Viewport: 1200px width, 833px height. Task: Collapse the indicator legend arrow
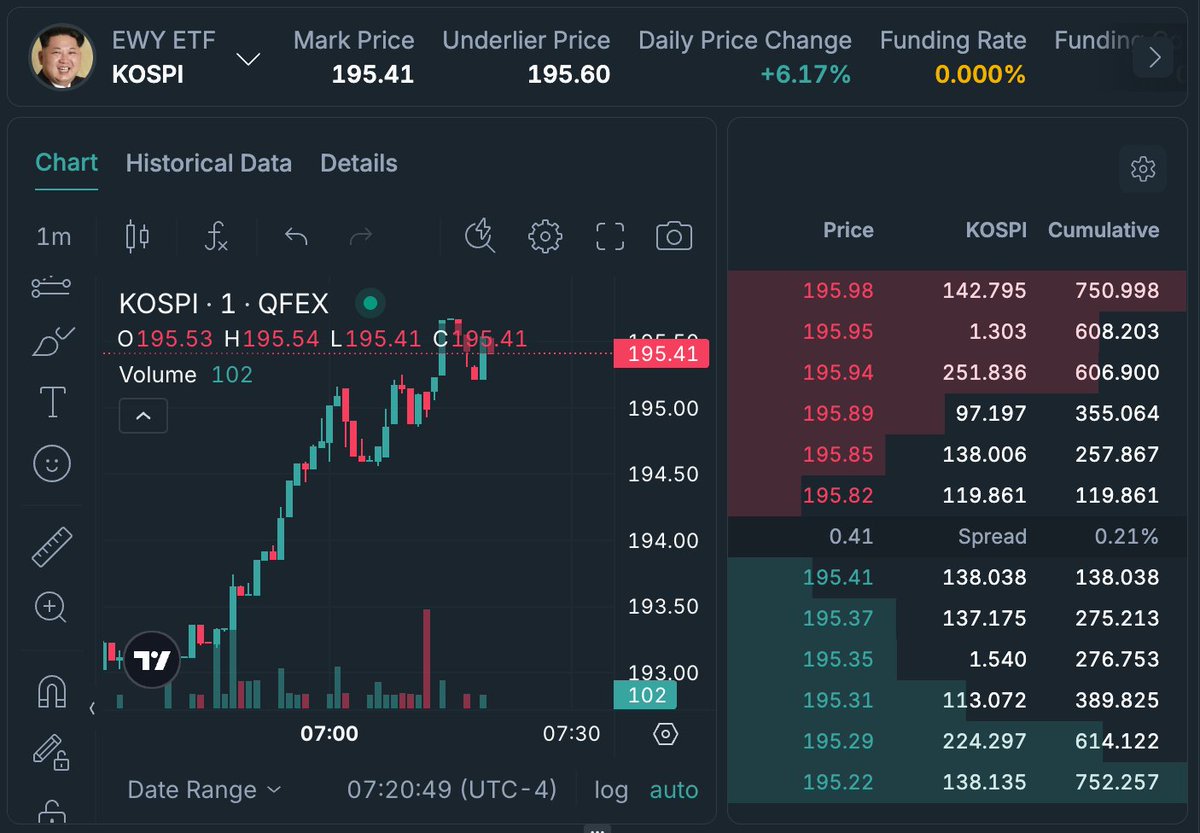pos(143,415)
